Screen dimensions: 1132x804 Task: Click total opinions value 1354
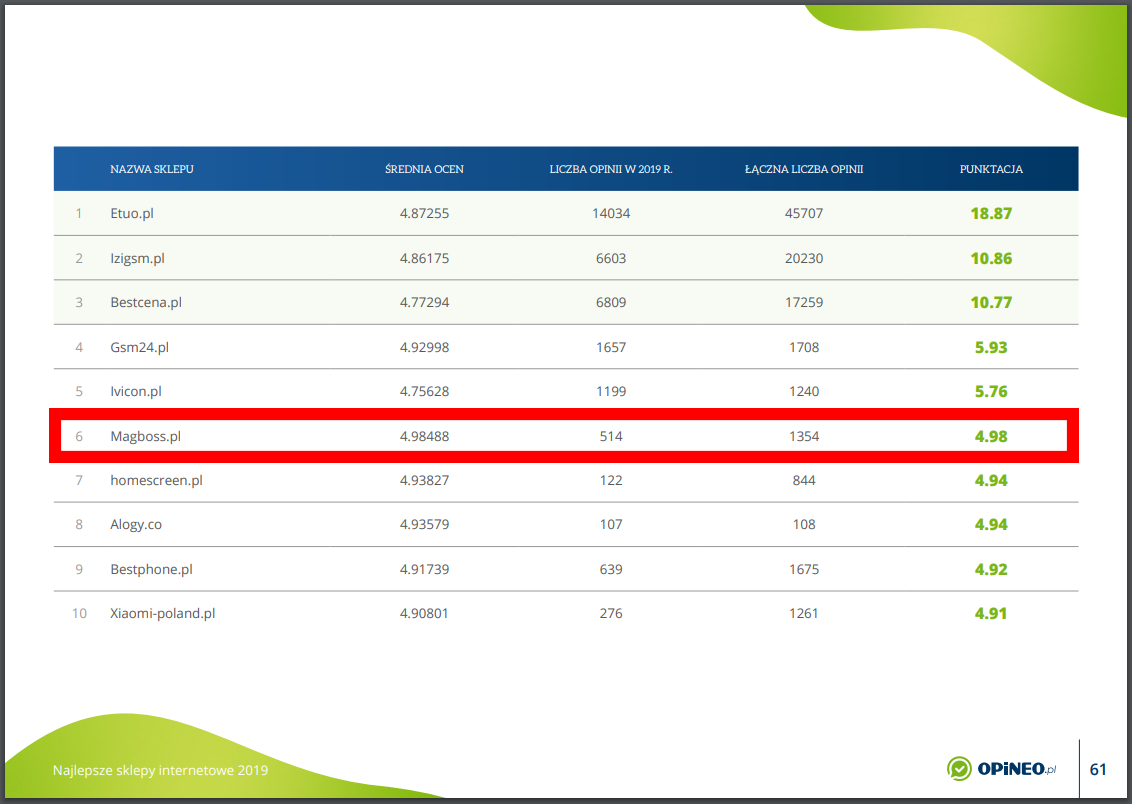[x=804, y=436]
